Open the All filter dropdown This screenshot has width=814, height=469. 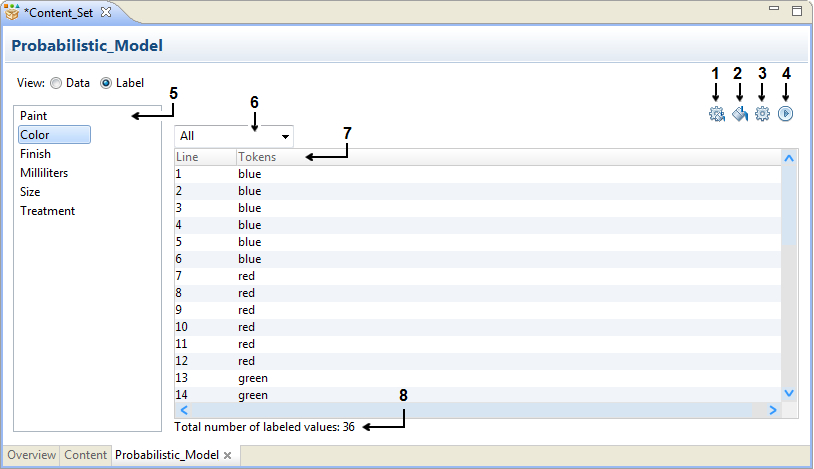(x=235, y=135)
